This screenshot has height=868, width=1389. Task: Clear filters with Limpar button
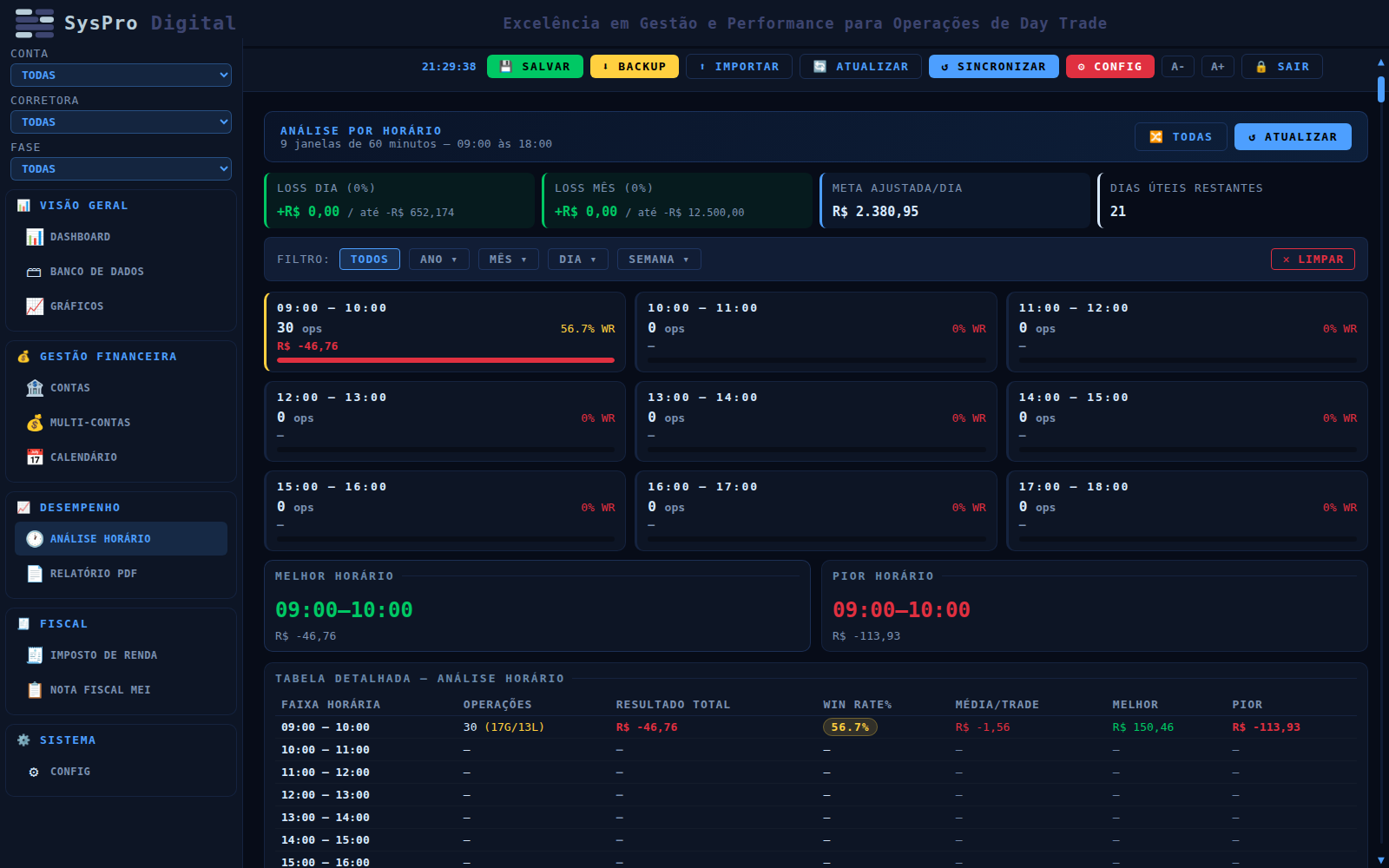click(1313, 260)
